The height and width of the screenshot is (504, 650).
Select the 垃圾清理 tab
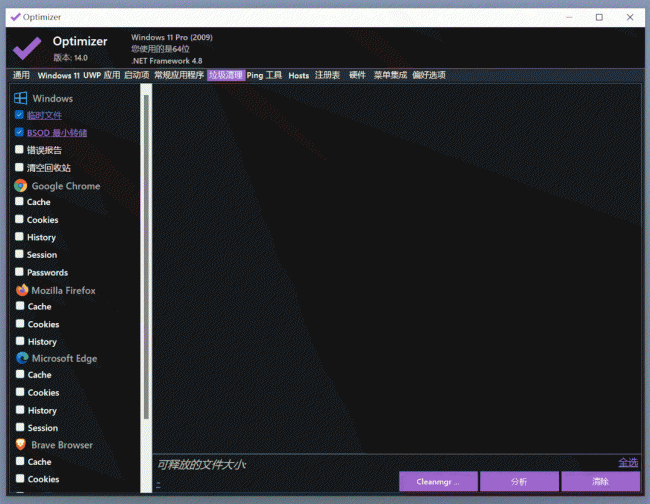(x=226, y=75)
